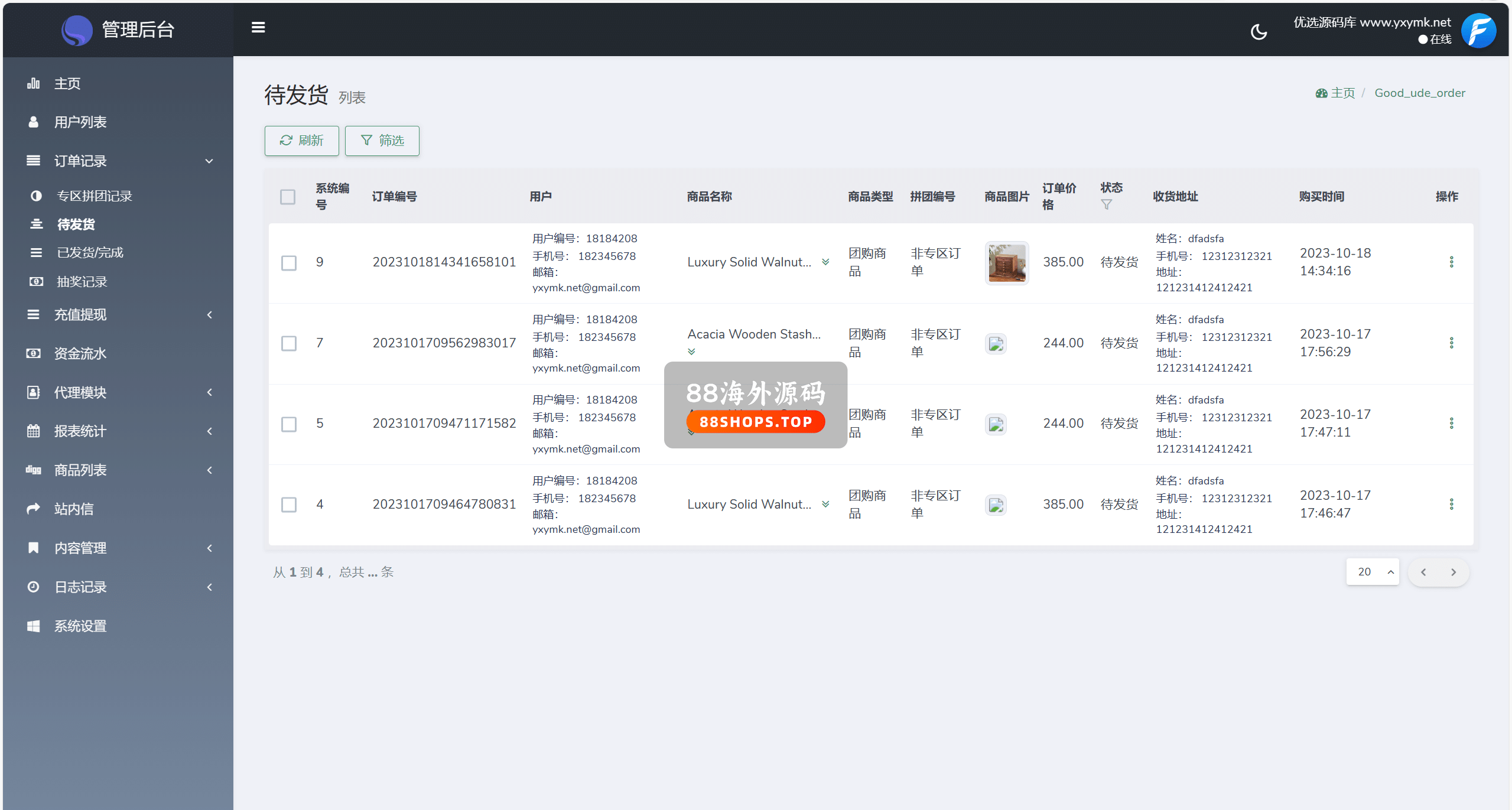
Task: Select checkbox for order row 9
Action: click(x=289, y=262)
